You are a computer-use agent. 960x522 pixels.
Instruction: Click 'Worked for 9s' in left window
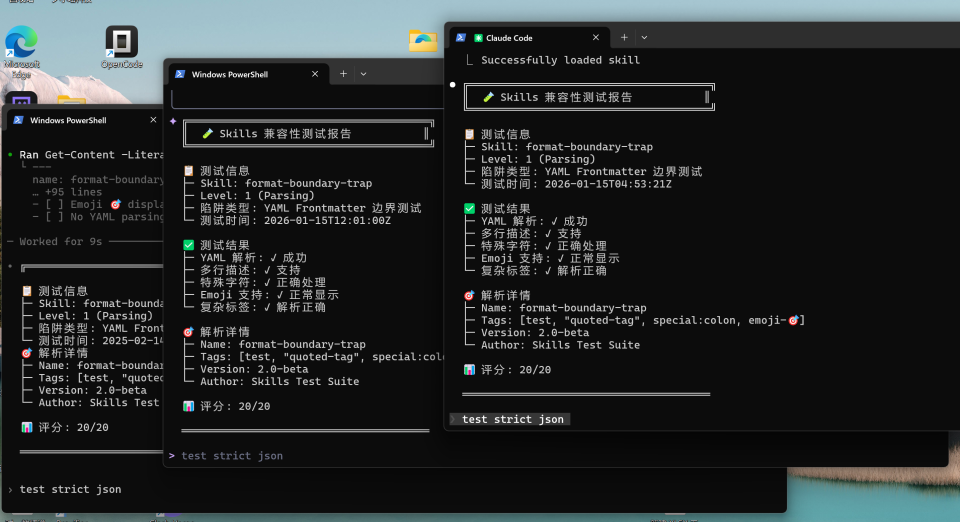(x=61, y=241)
